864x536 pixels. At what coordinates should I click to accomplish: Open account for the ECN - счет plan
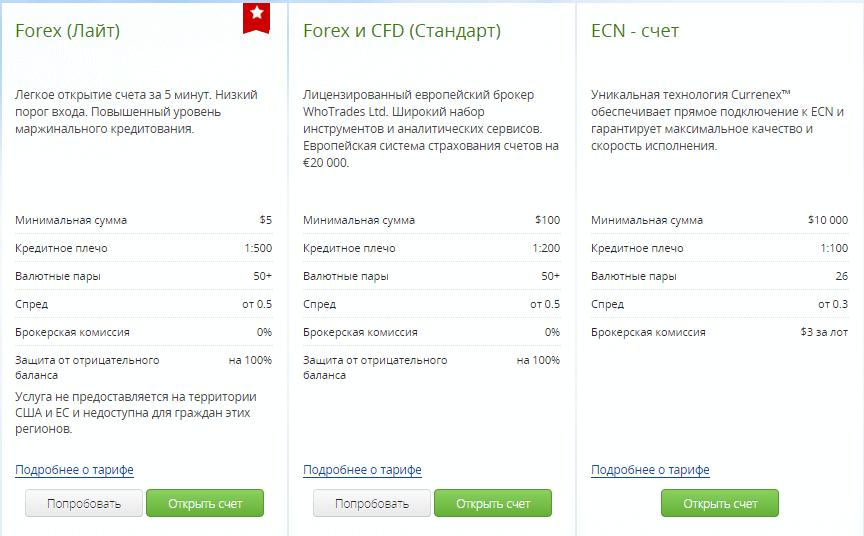pyautogui.click(x=720, y=503)
